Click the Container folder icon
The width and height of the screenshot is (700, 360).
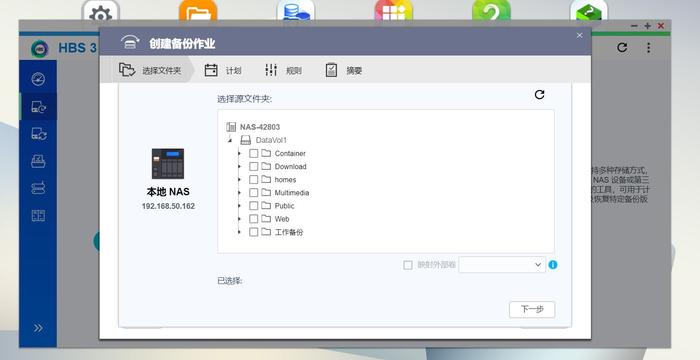(266, 153)
